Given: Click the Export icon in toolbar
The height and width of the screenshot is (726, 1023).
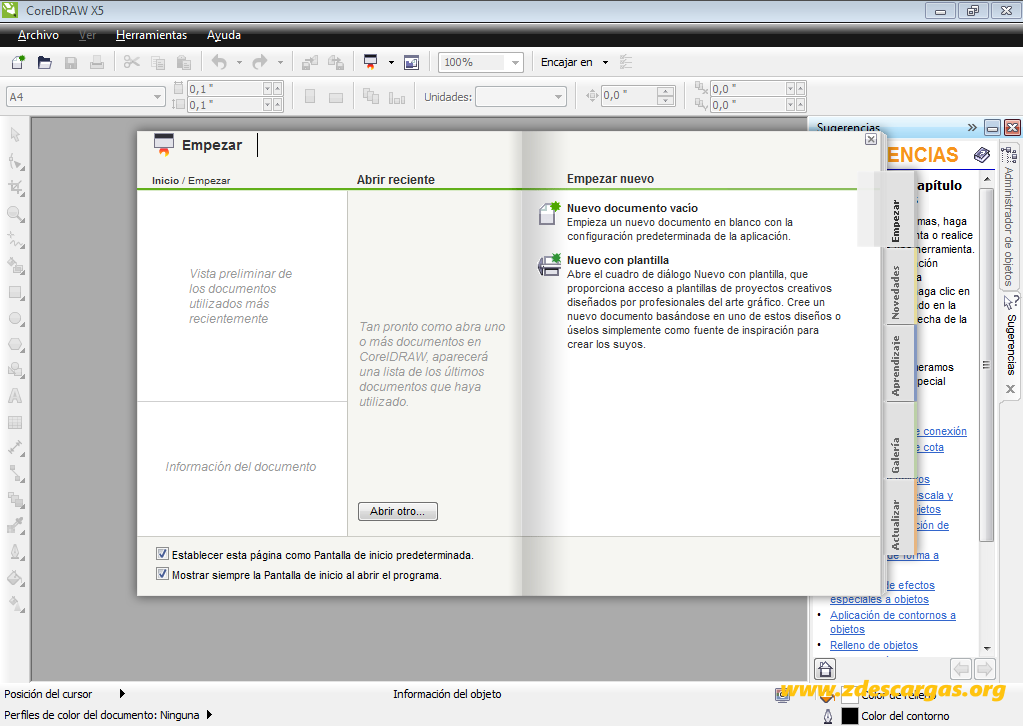Looking at the screenshot, I should [336, 63].
